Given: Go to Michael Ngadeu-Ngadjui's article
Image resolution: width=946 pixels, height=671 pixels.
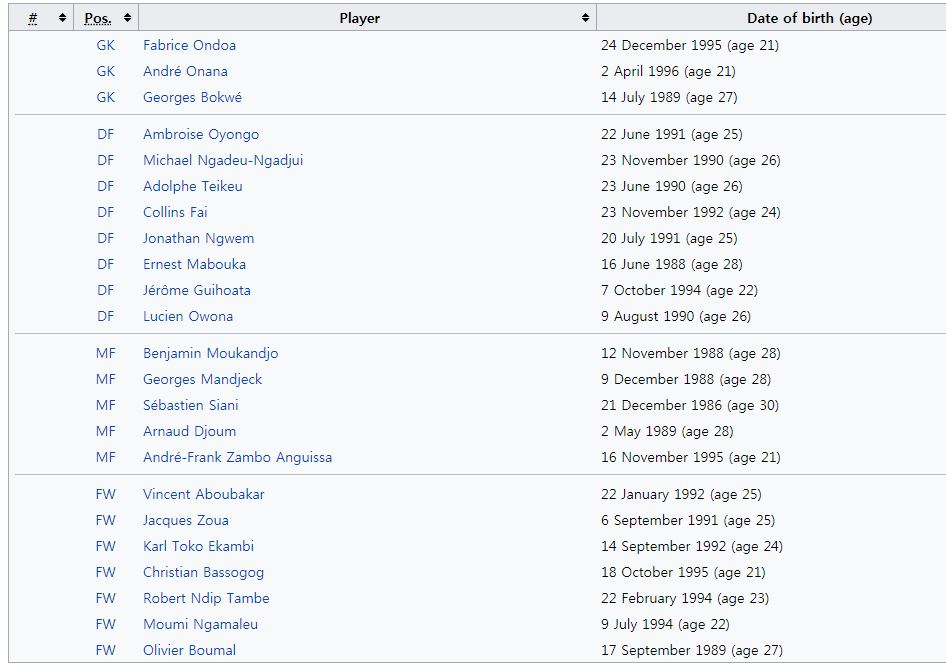Looking at the screenshot, I should [223, 160].
